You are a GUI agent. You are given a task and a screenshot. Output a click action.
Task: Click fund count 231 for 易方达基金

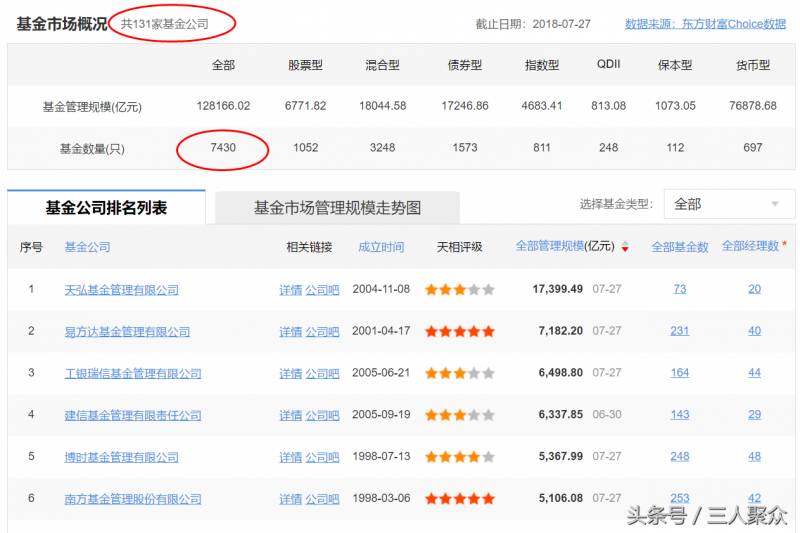click(680, 331)
